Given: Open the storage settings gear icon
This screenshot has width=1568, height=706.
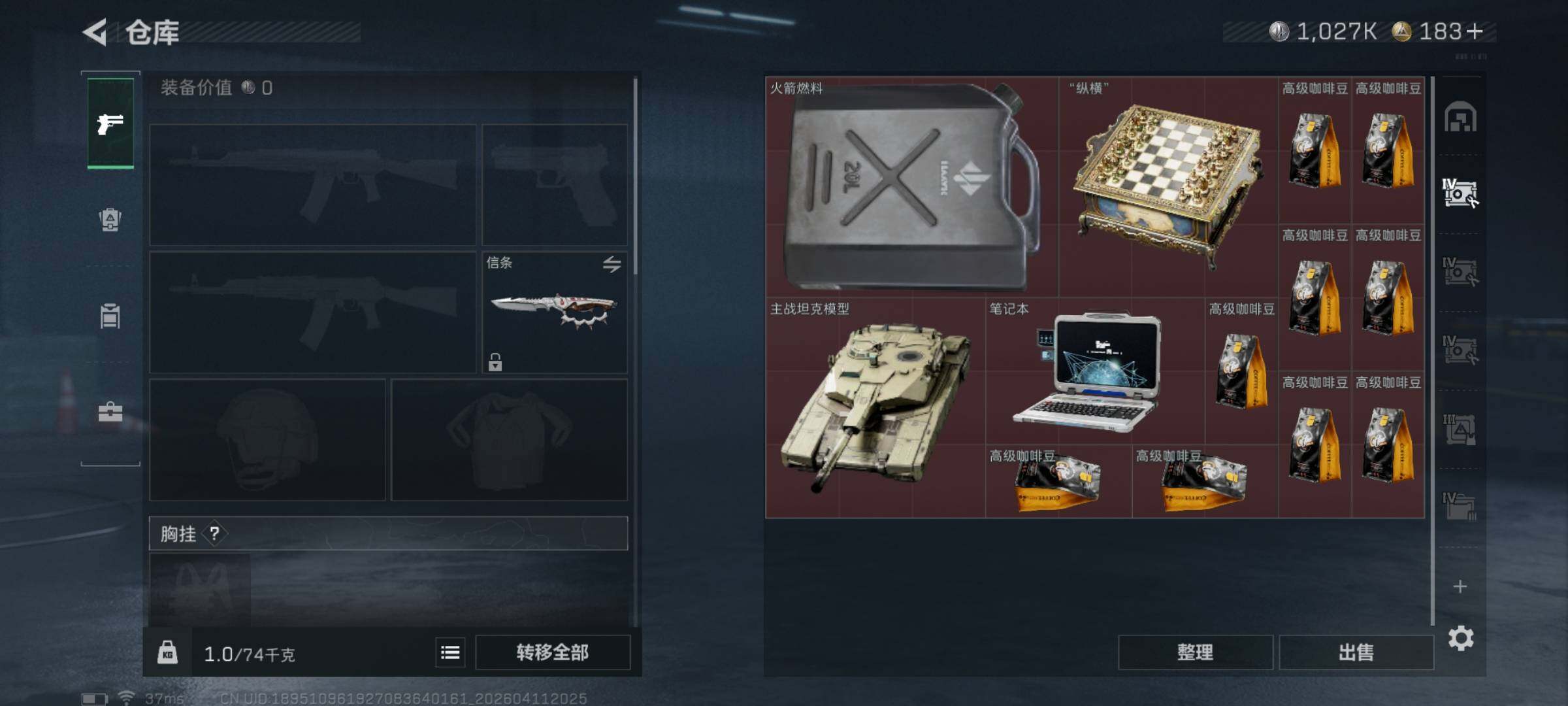Looking at the screenshot, I should click(1461, 638).
